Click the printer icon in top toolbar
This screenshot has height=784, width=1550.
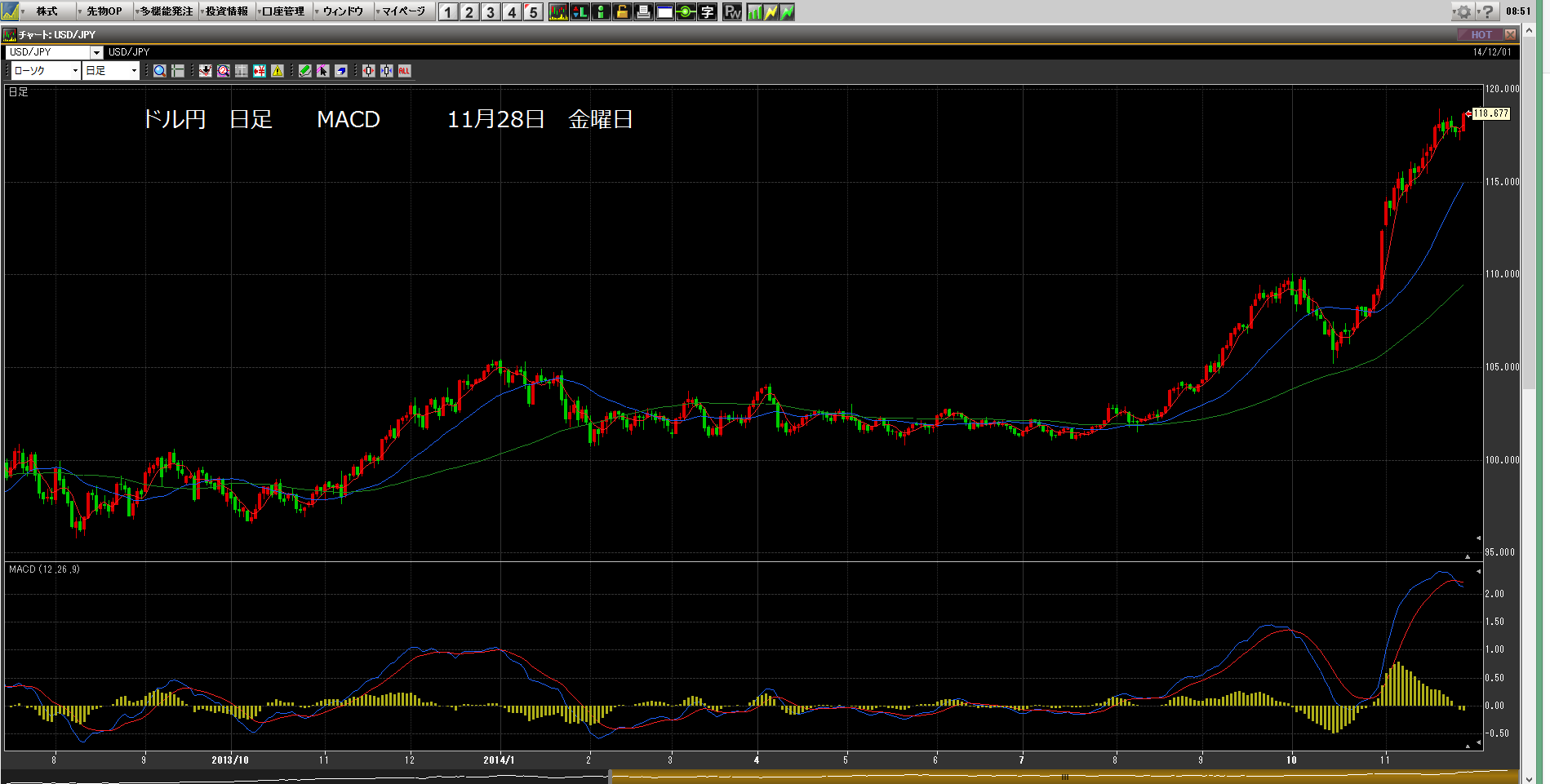(643, 12)
